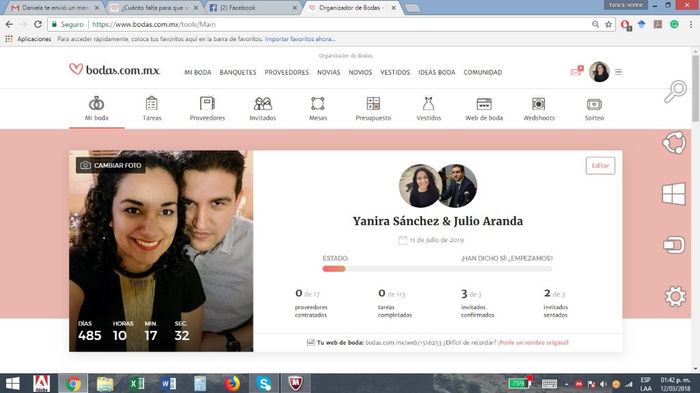Open Excel from the taskbar
This screenshot has width=700, height=393.
pyautogui.click(x=137, y=384)
